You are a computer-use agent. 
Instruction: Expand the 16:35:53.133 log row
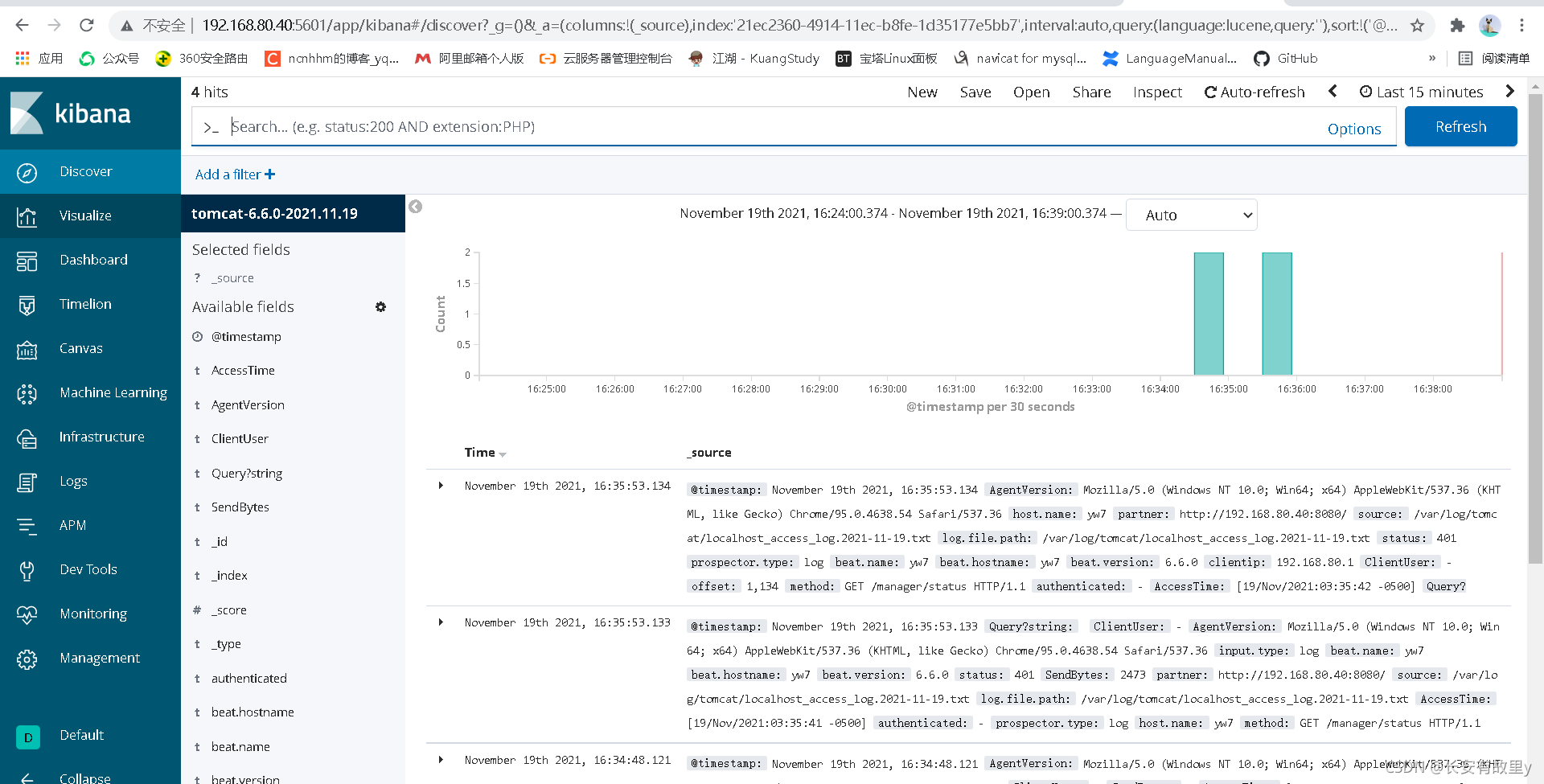[441, 622]
